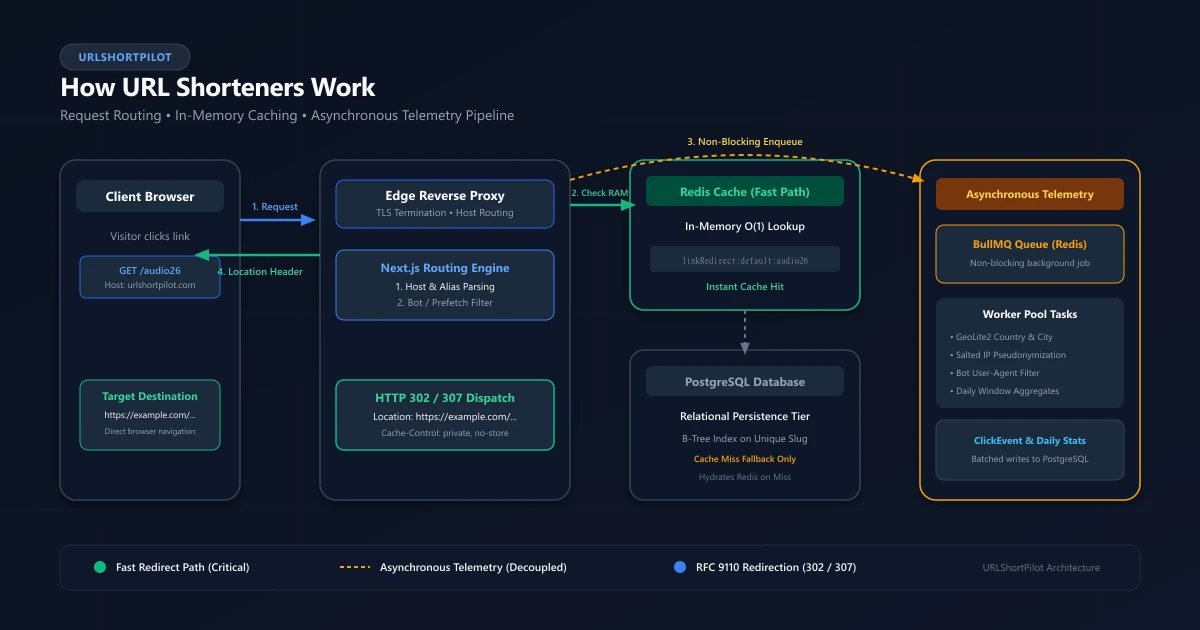Click the "PostgreSQL Database" header
The image size is (1200, 630).
pos(745,381)
